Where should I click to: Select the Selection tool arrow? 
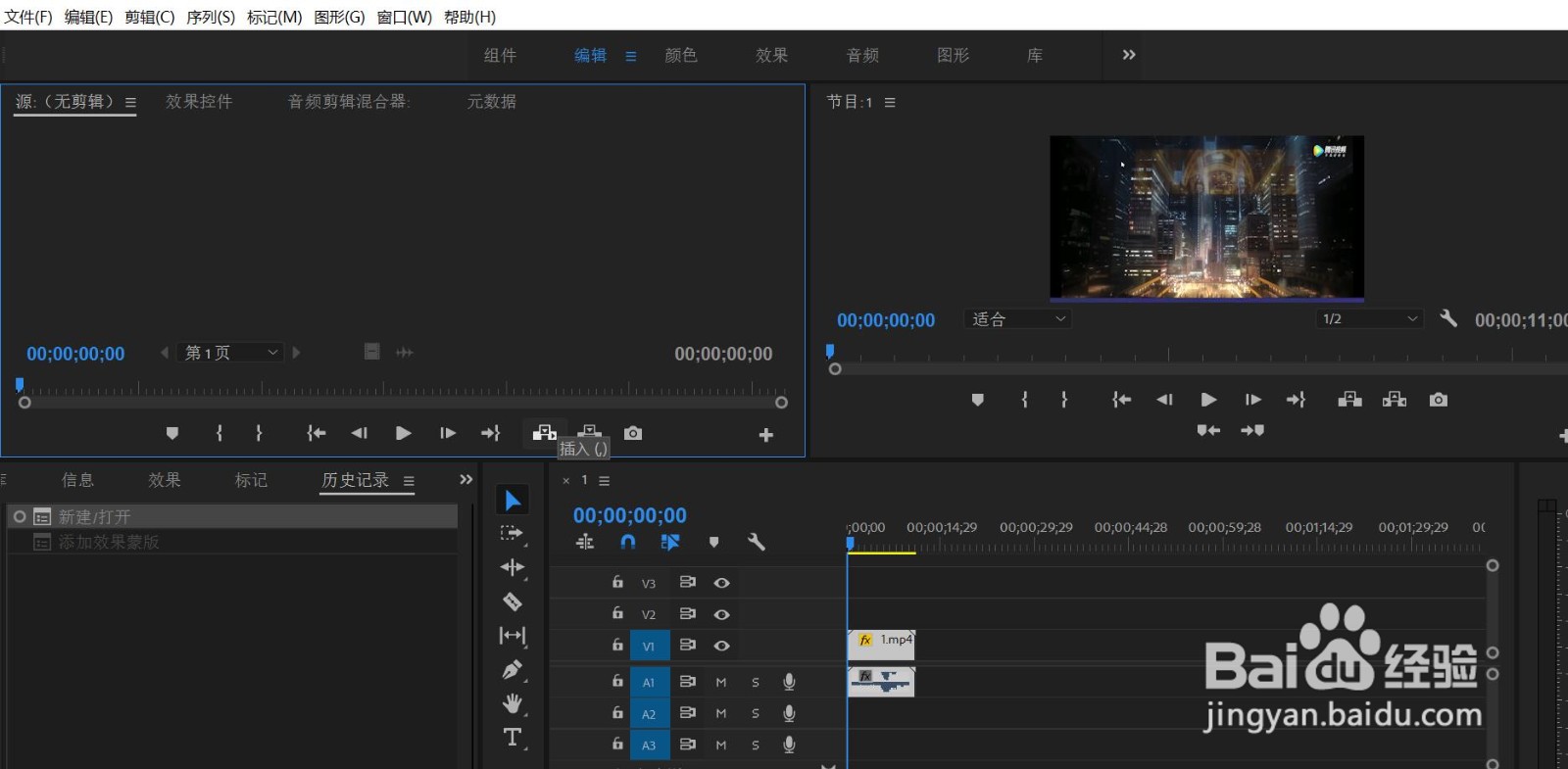coord(513,501)
